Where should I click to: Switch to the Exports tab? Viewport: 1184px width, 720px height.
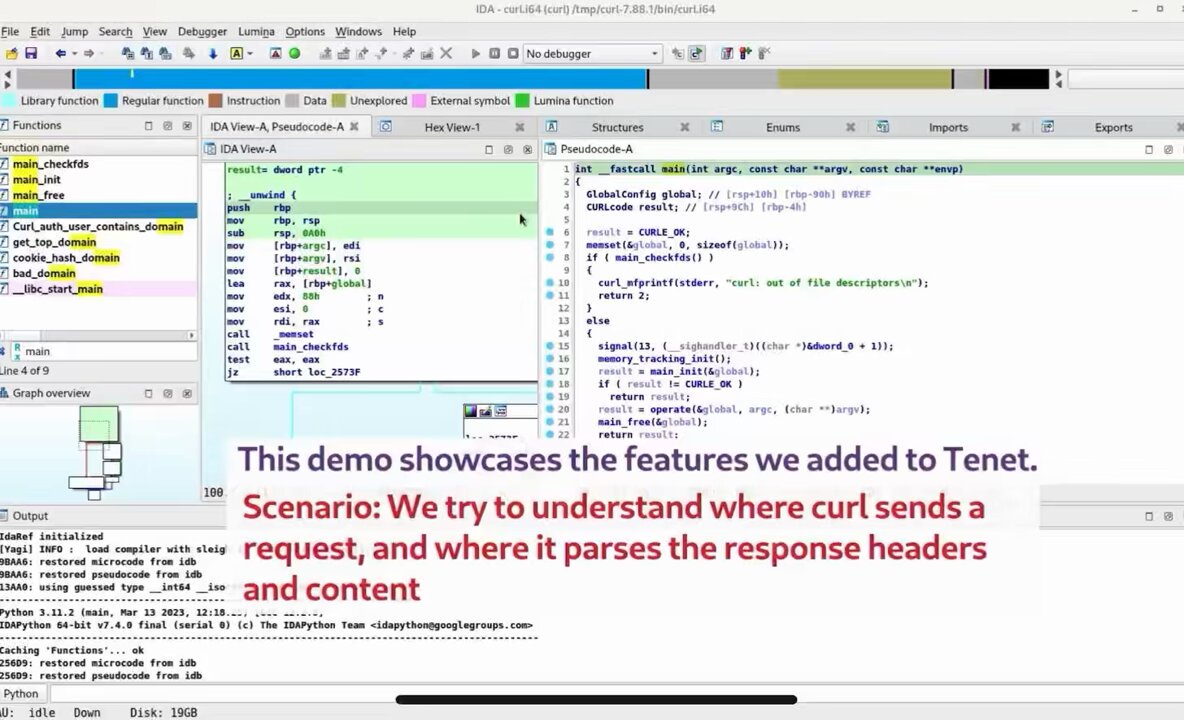1113,127
